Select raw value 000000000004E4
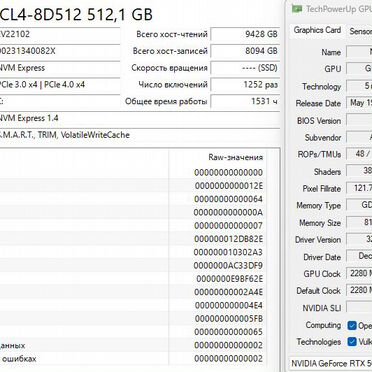 coord(229,305)
